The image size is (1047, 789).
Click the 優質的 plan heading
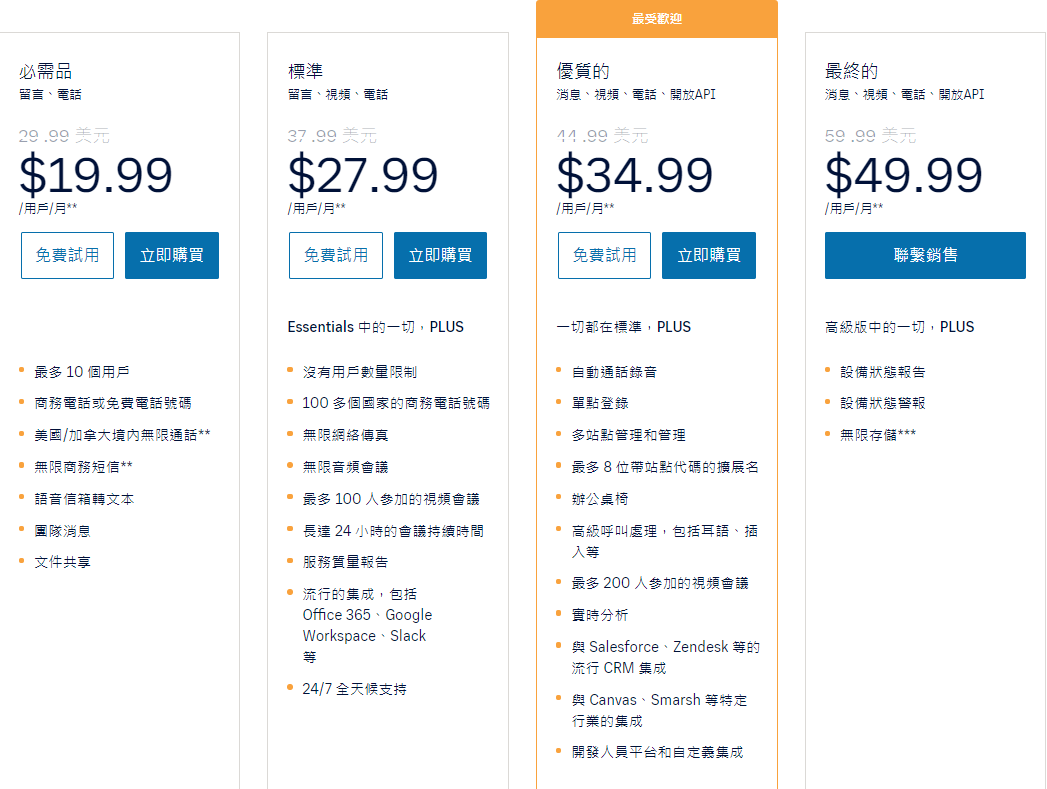coord(583,72)
